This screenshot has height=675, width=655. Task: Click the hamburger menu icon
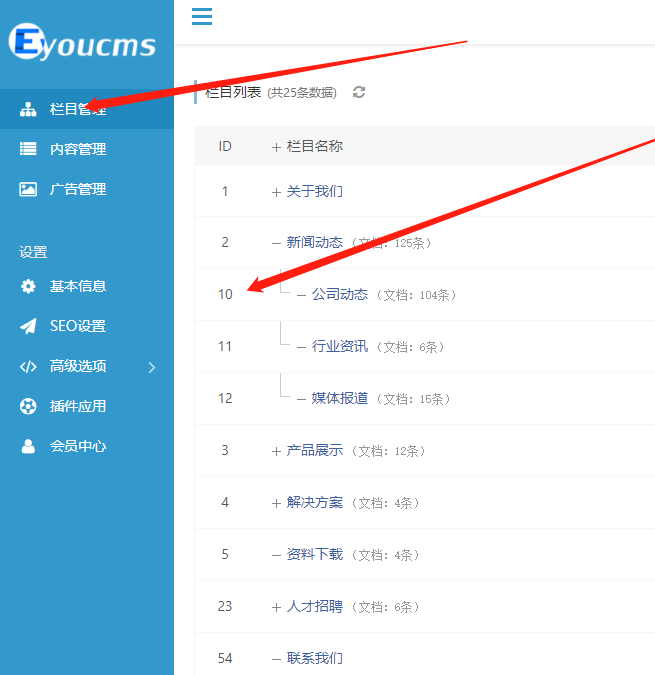202,16
